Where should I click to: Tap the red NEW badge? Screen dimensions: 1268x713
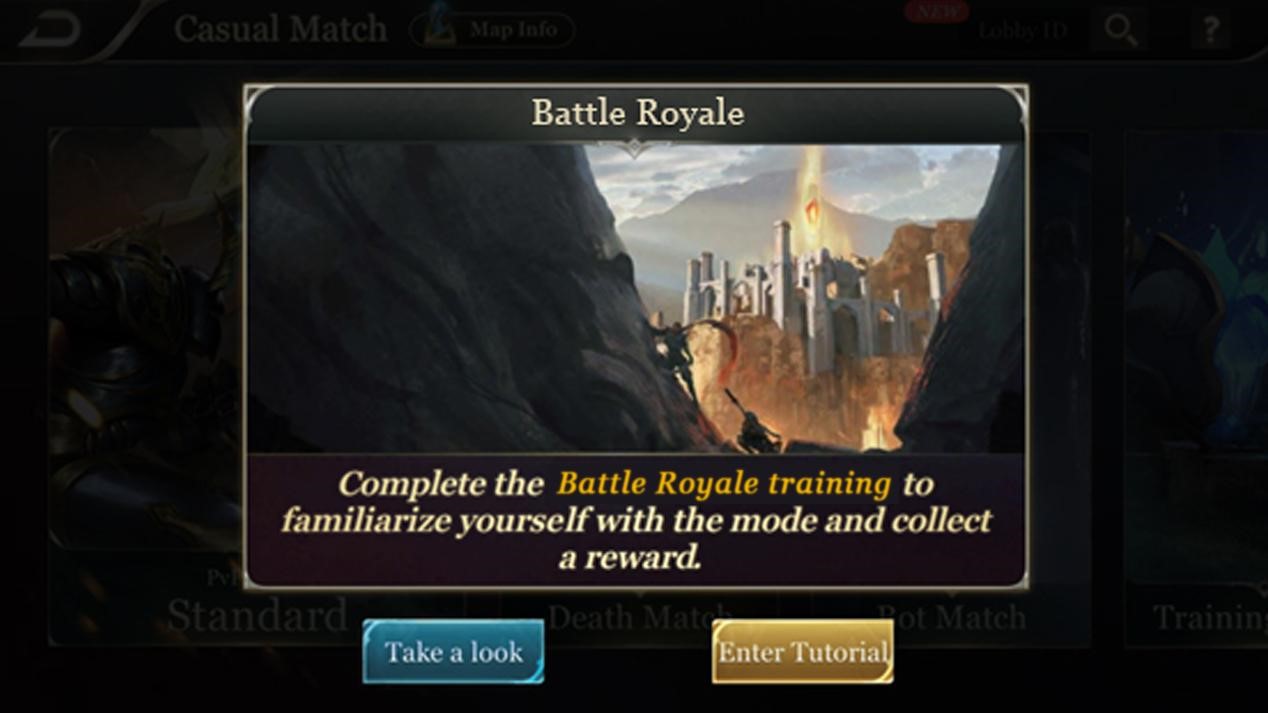point(937,11)
